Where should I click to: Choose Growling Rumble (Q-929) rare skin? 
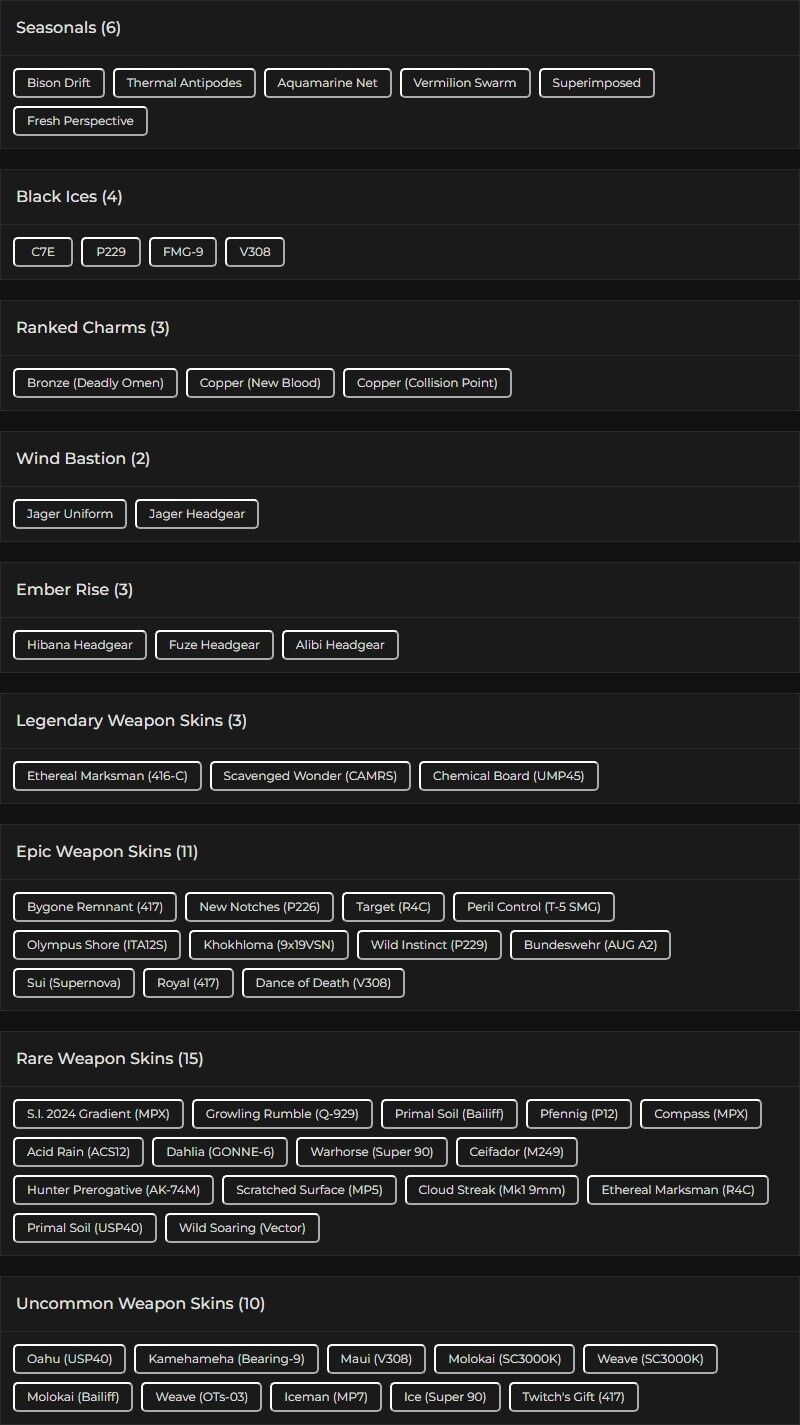coord(282,1114)
